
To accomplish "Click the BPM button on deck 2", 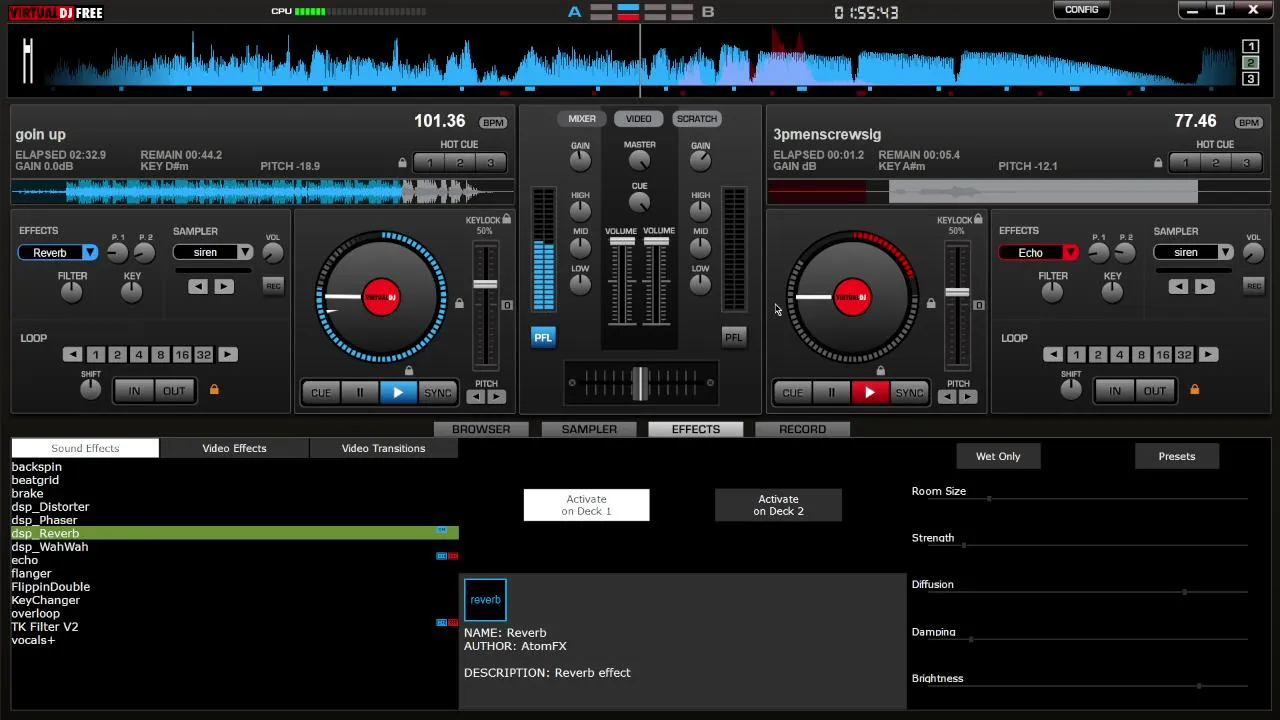I will [1249, 122].
